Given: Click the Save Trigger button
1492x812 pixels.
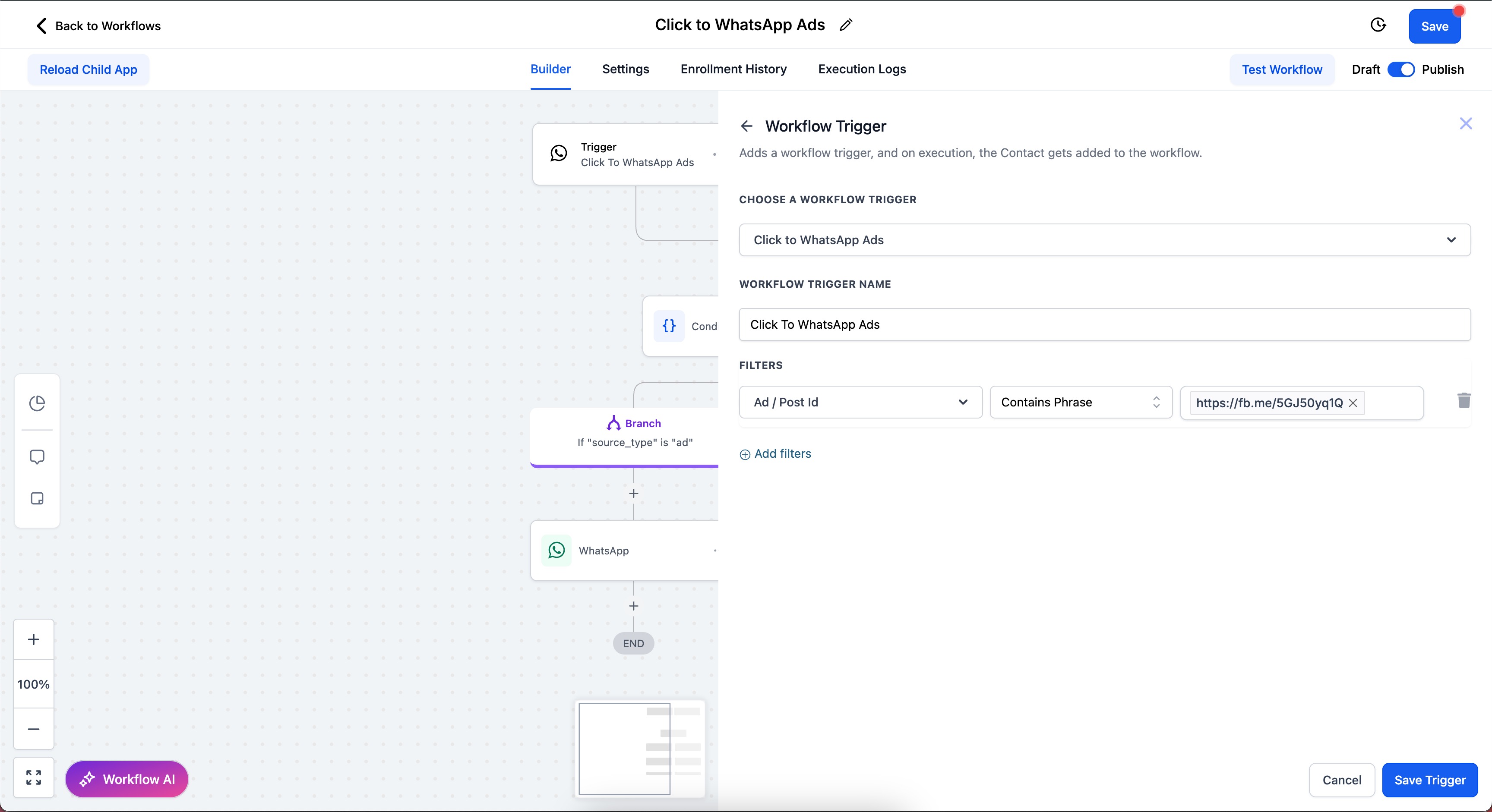Looking at the screenshot, I should (1429, 780).
